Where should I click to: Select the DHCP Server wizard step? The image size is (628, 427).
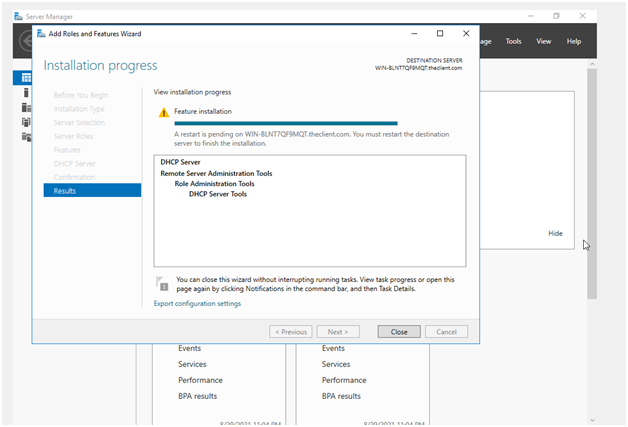click(74, 163)
